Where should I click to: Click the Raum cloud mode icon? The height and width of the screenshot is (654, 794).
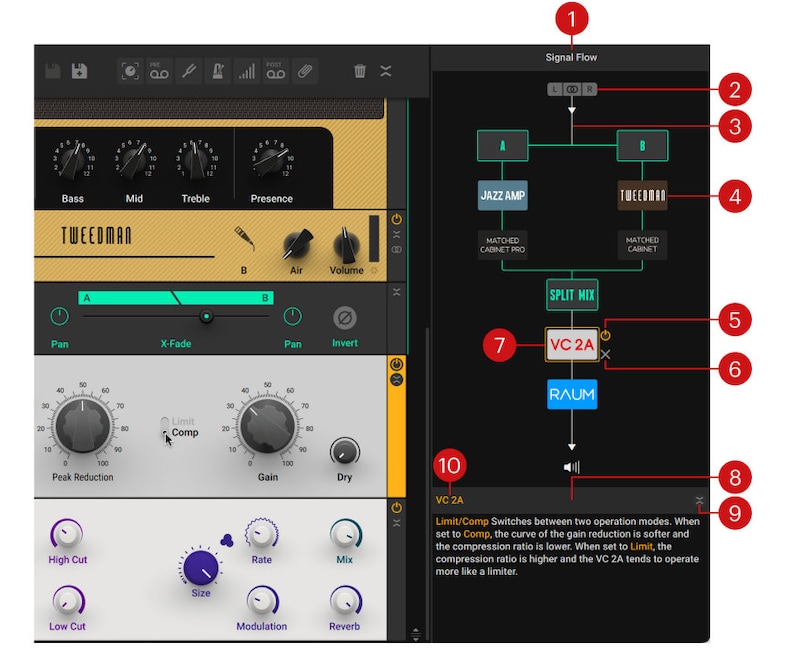coord(227,541)
